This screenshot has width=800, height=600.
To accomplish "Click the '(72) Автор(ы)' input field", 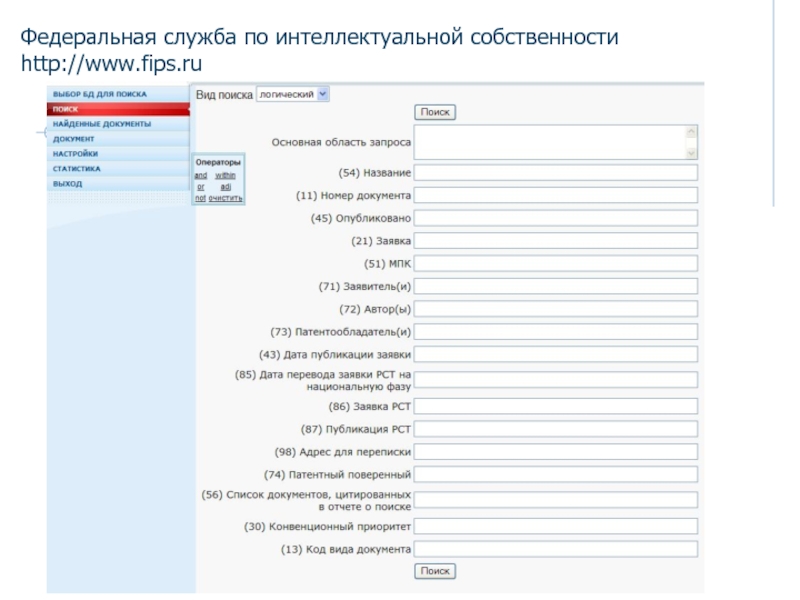I will [556, 309].
